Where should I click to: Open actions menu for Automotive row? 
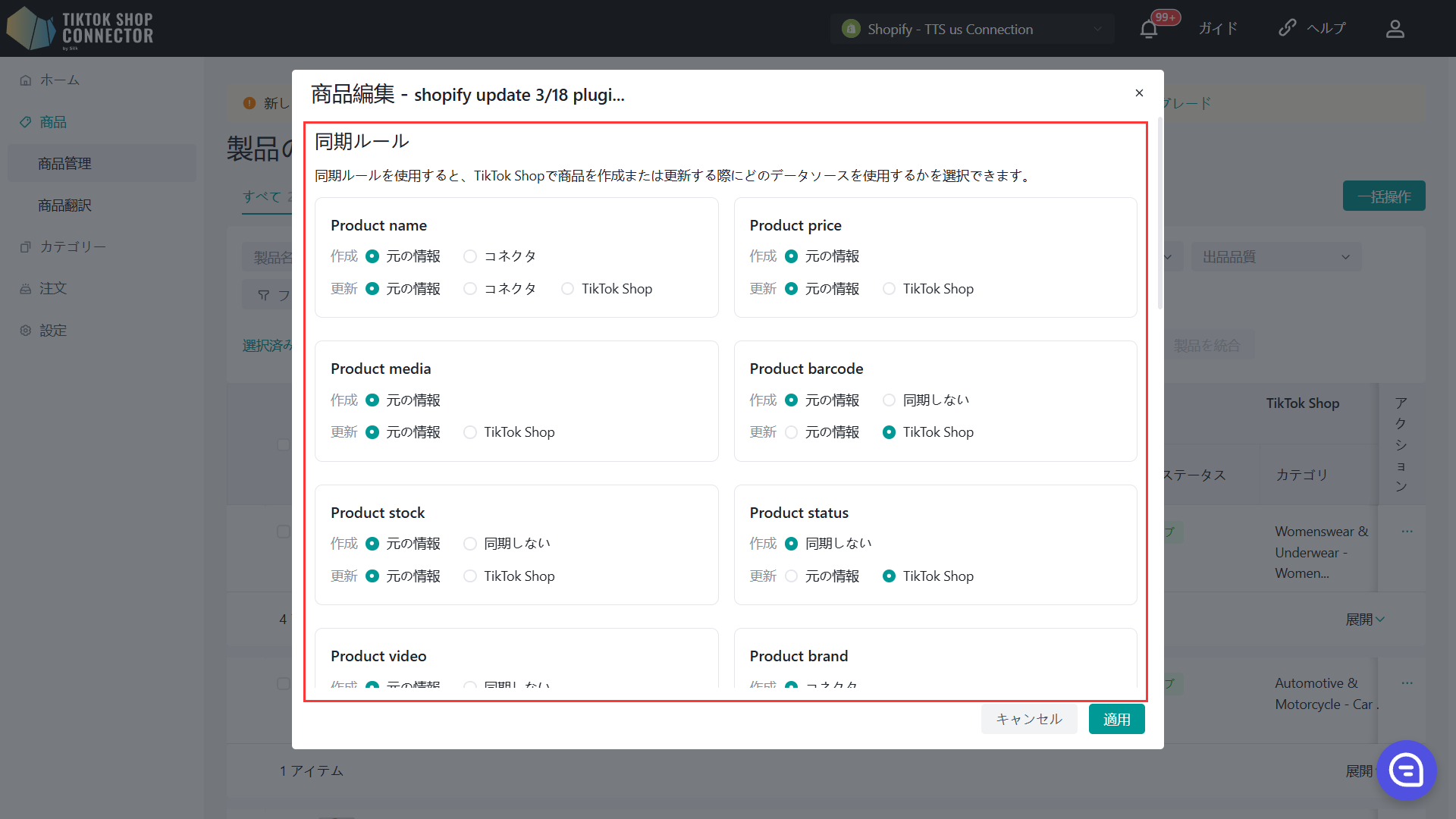pyautogui.click(x=1407, y=683)
